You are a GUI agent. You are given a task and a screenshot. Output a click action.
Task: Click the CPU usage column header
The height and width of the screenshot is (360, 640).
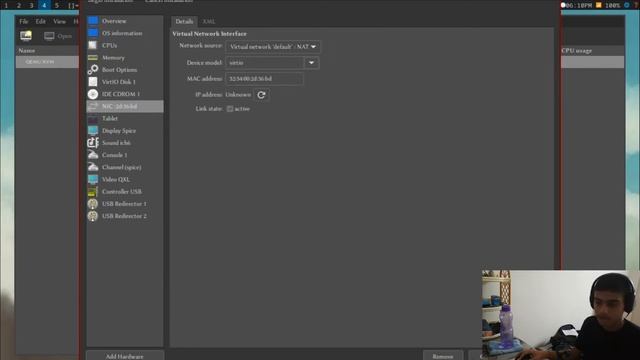point(576,51)
